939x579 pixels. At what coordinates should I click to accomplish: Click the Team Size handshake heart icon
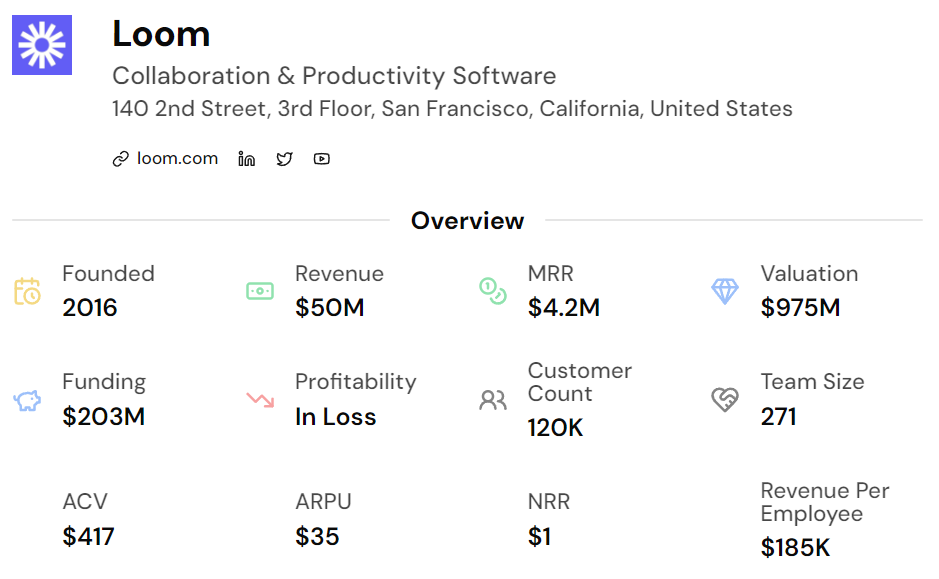(725, 399)
